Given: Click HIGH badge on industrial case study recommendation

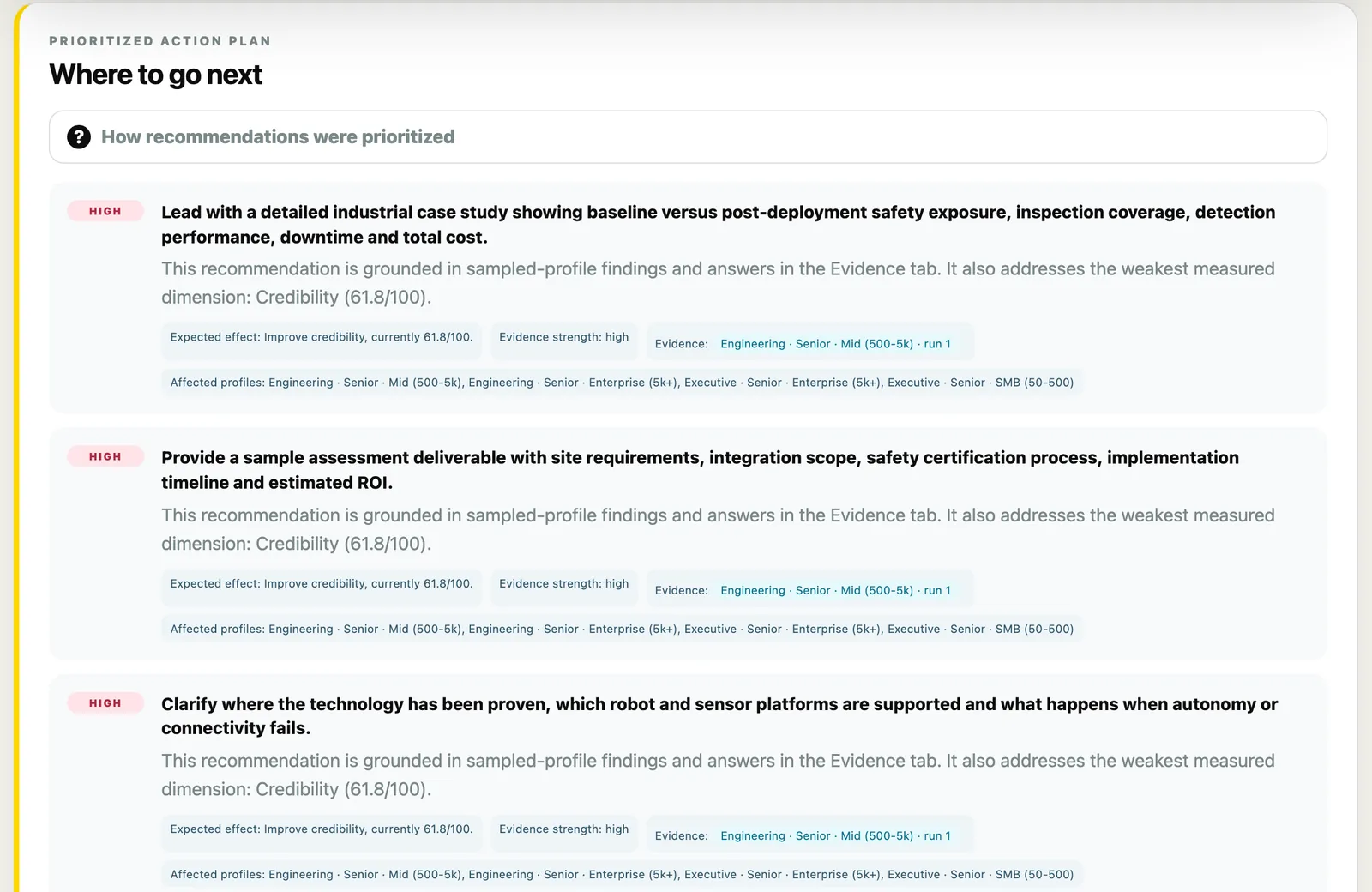Looking at the screenshot, I should pos(105,211).
